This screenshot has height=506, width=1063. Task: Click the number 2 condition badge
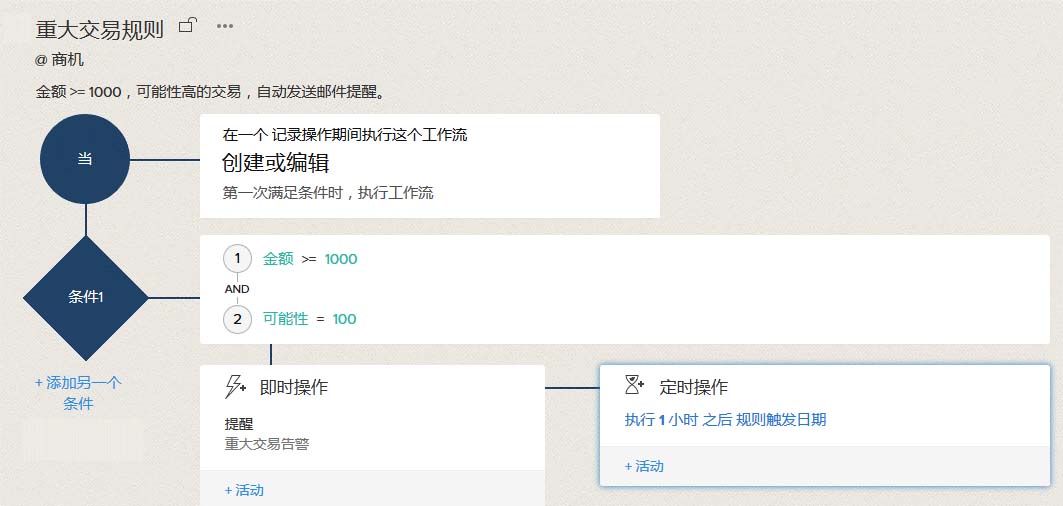point(237,319)
